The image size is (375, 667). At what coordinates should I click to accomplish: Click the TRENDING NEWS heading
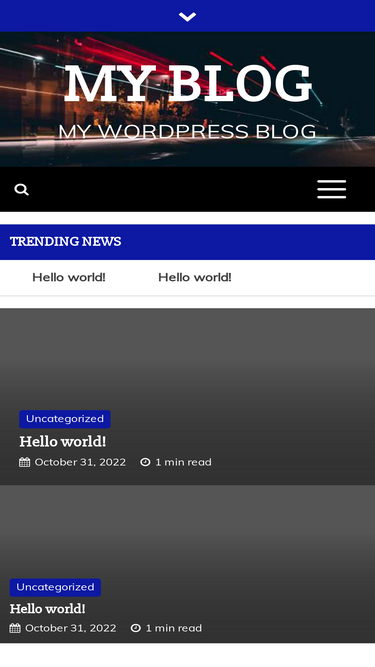click(65, 242)
